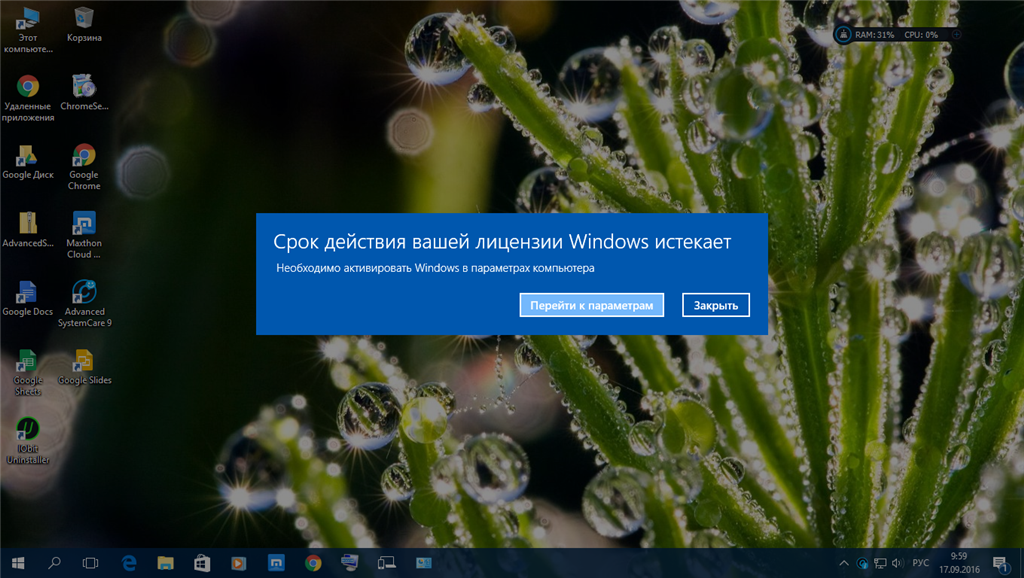Image resolution: width=1024 pixels, height=578 pixels.
Task: Select the ChromeSe... desktop icon
Action: (84, 92)
